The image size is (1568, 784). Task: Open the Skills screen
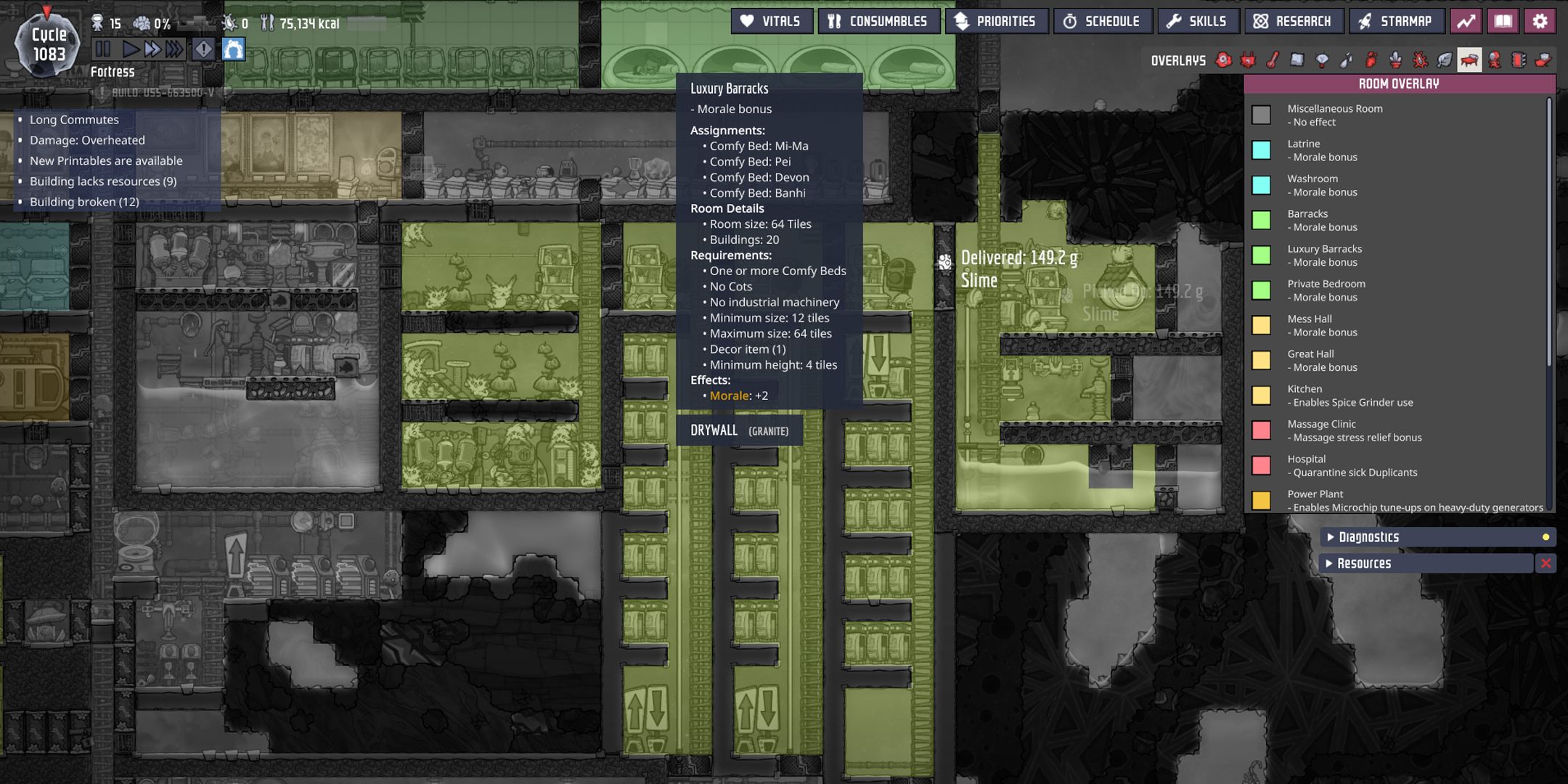pyautogui.click(x=1198, y=21)
